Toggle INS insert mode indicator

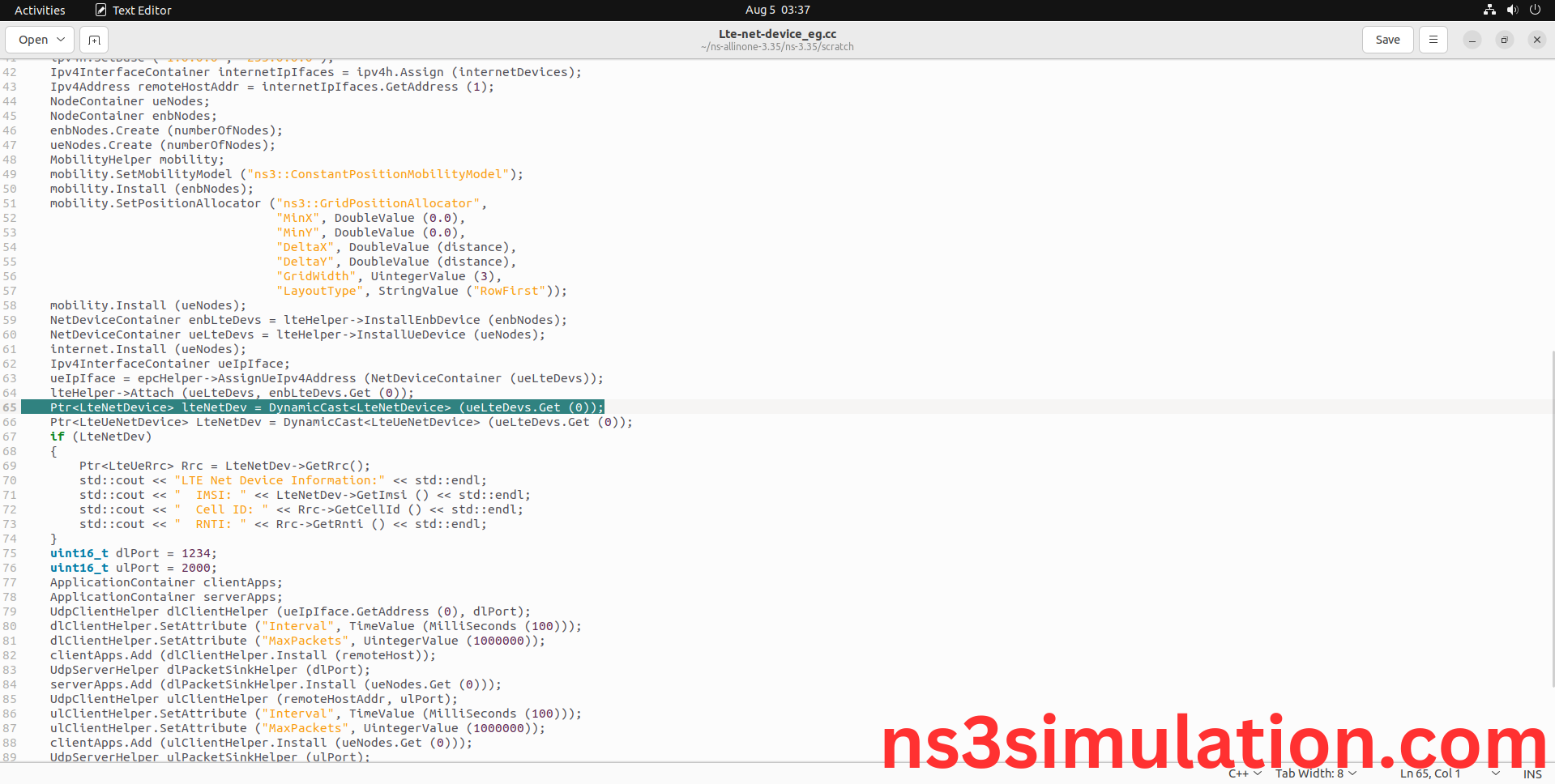1532,774
